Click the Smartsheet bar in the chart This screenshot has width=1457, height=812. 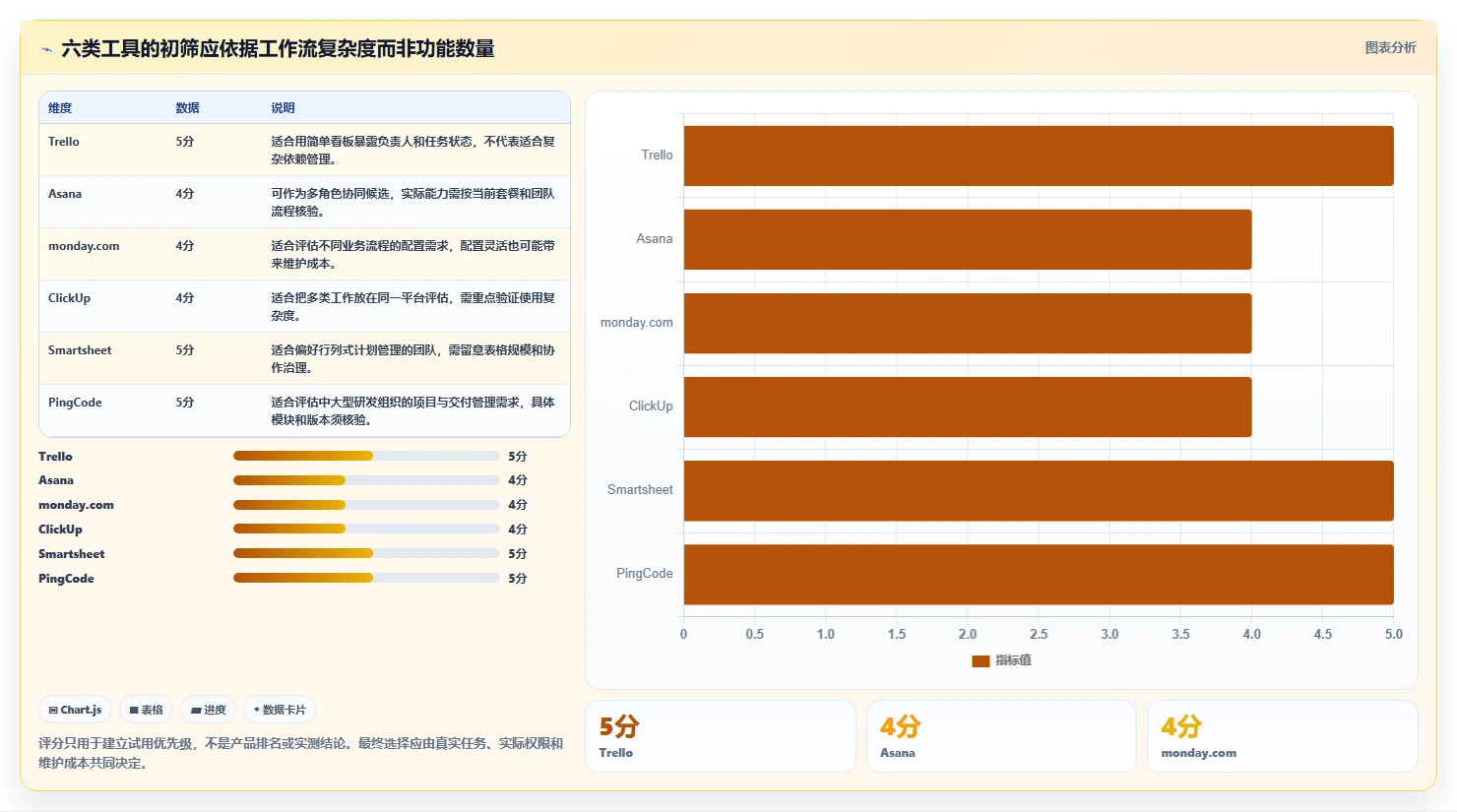pyautogui.click(x=1039, y=490)
